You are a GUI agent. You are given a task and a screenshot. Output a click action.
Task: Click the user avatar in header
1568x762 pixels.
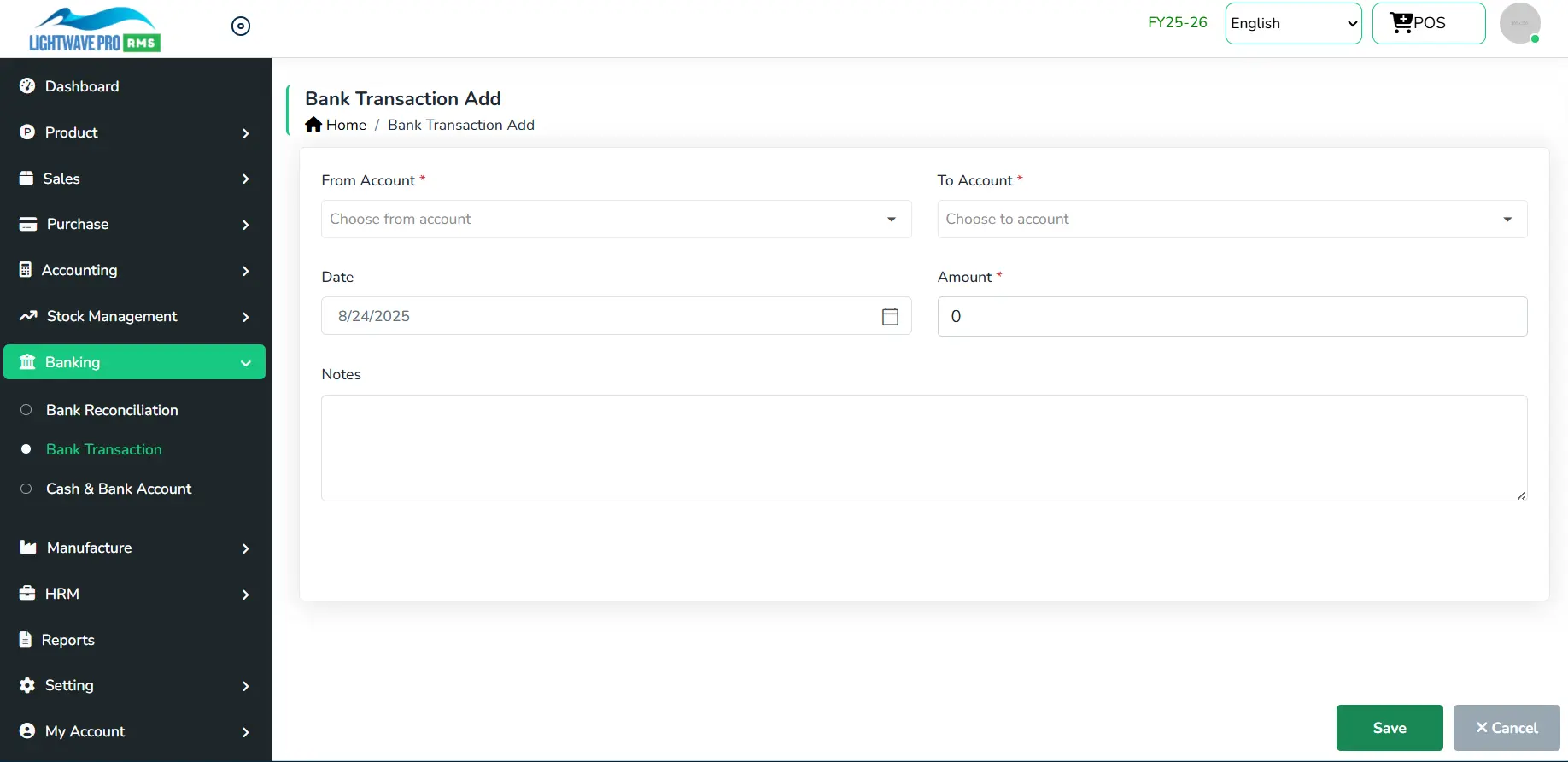click(x=1519, y=23)
